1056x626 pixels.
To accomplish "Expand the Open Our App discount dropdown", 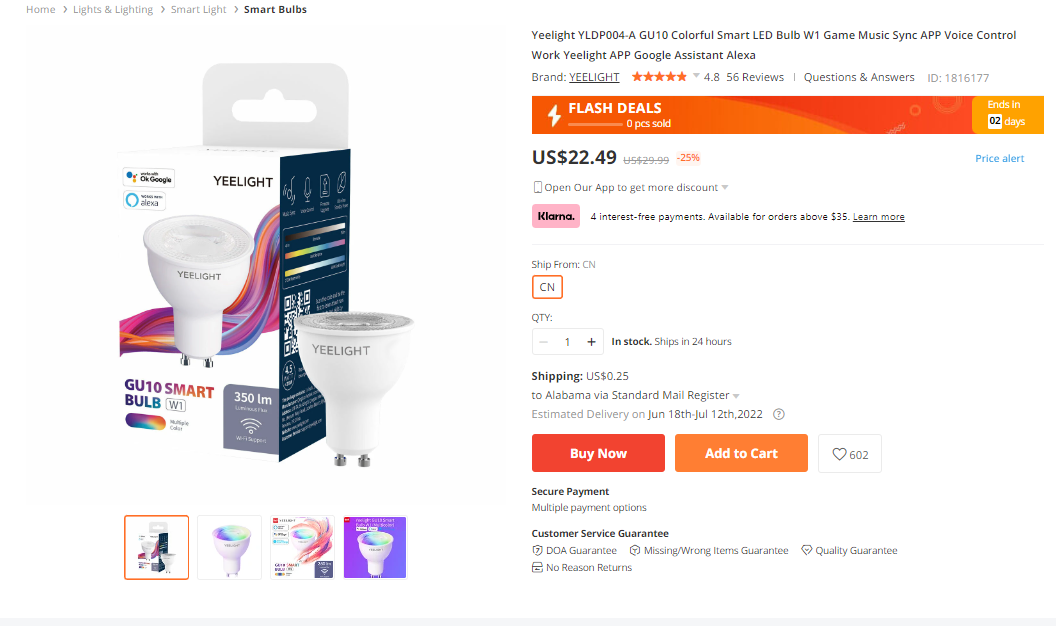I will (725, 188).
